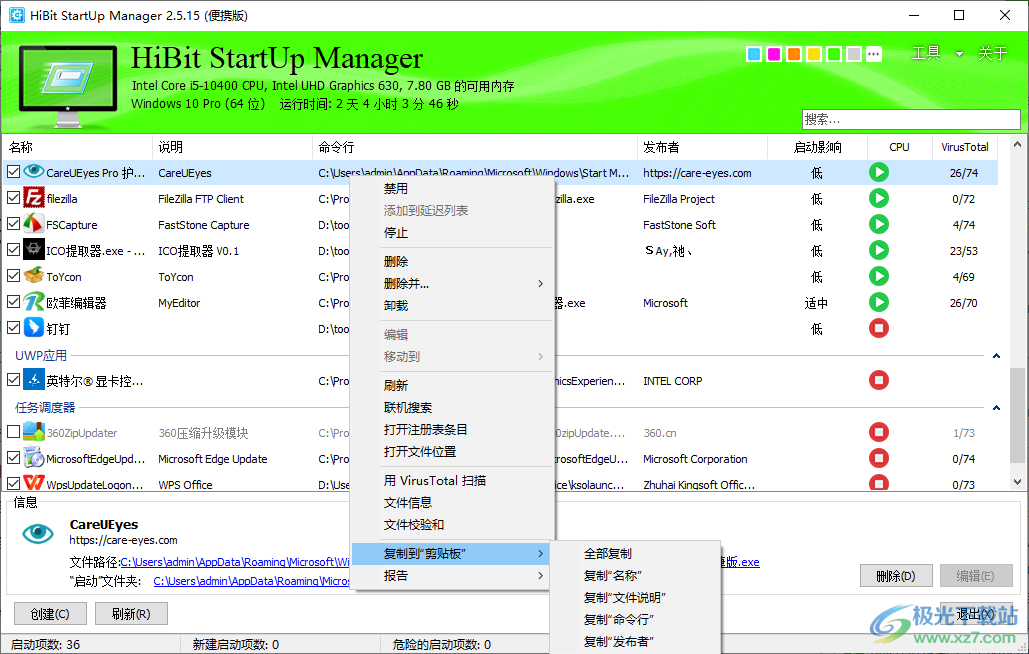Click the 创建(C) button
This screenshot has height=654, width=1029.
coord(51,614)
